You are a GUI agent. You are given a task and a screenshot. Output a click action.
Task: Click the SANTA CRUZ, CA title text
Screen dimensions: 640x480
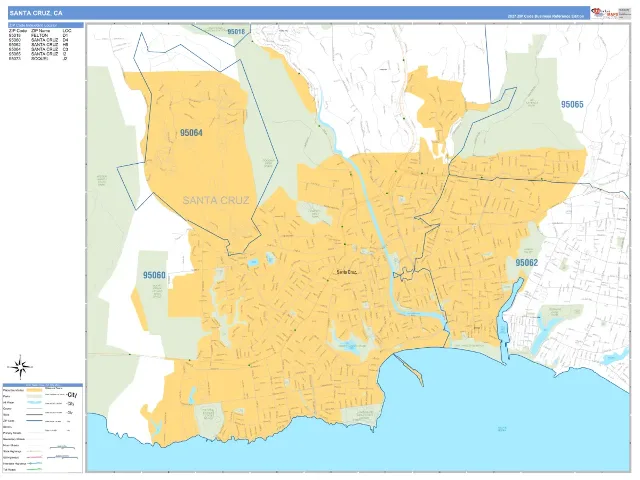(x=36, y=13)
